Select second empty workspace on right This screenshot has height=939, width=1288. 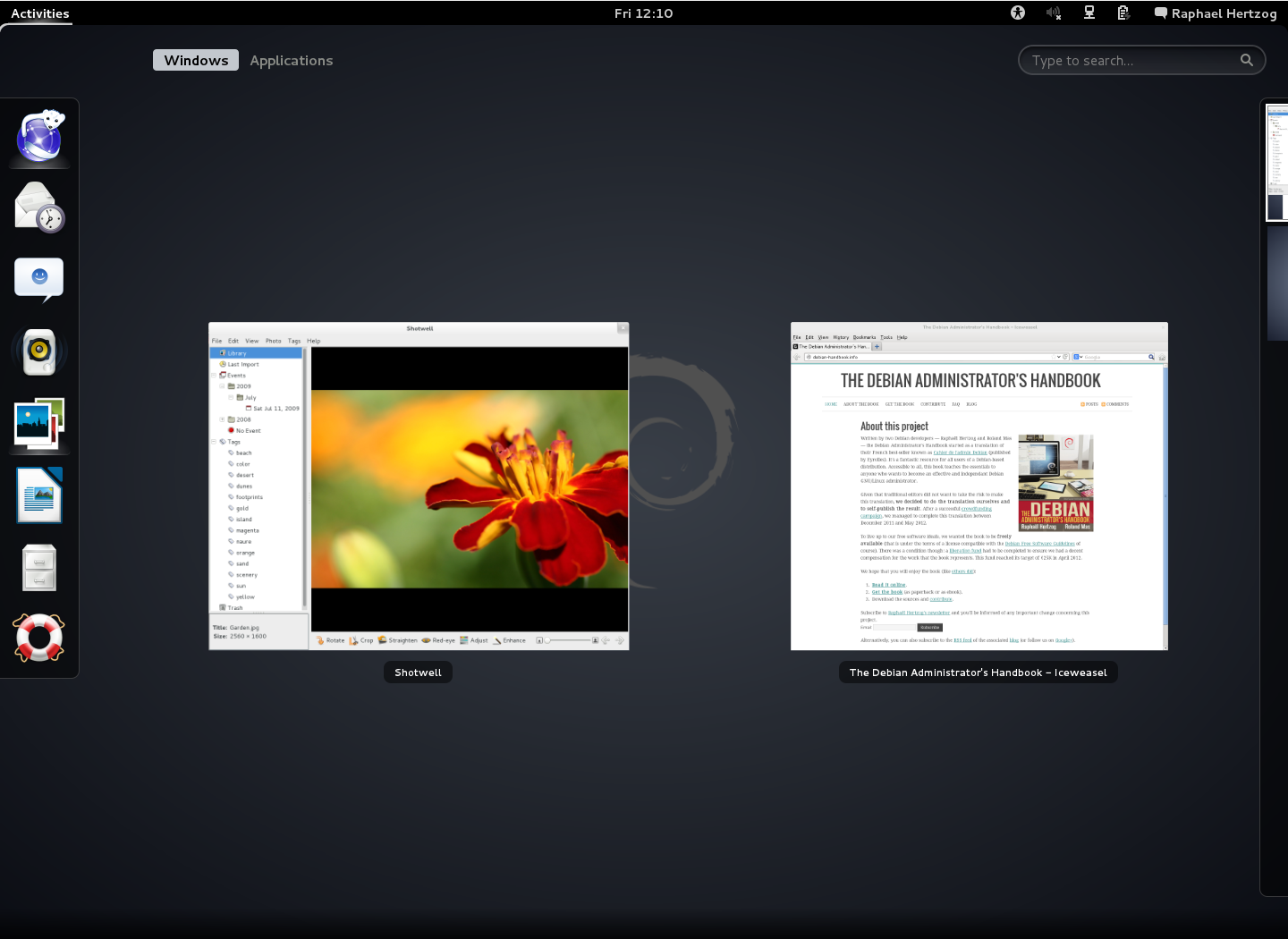pos(1277,283)
